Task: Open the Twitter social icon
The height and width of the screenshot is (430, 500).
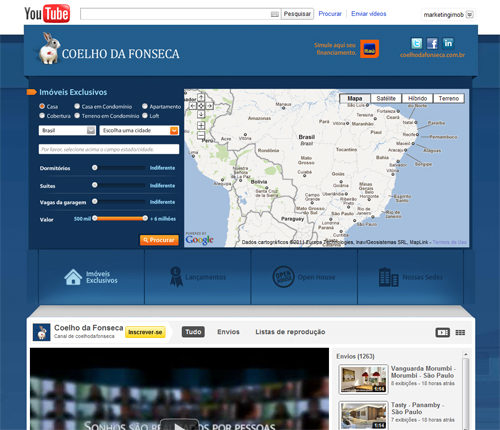Action: pyautogui.click(x=416, y=43)
